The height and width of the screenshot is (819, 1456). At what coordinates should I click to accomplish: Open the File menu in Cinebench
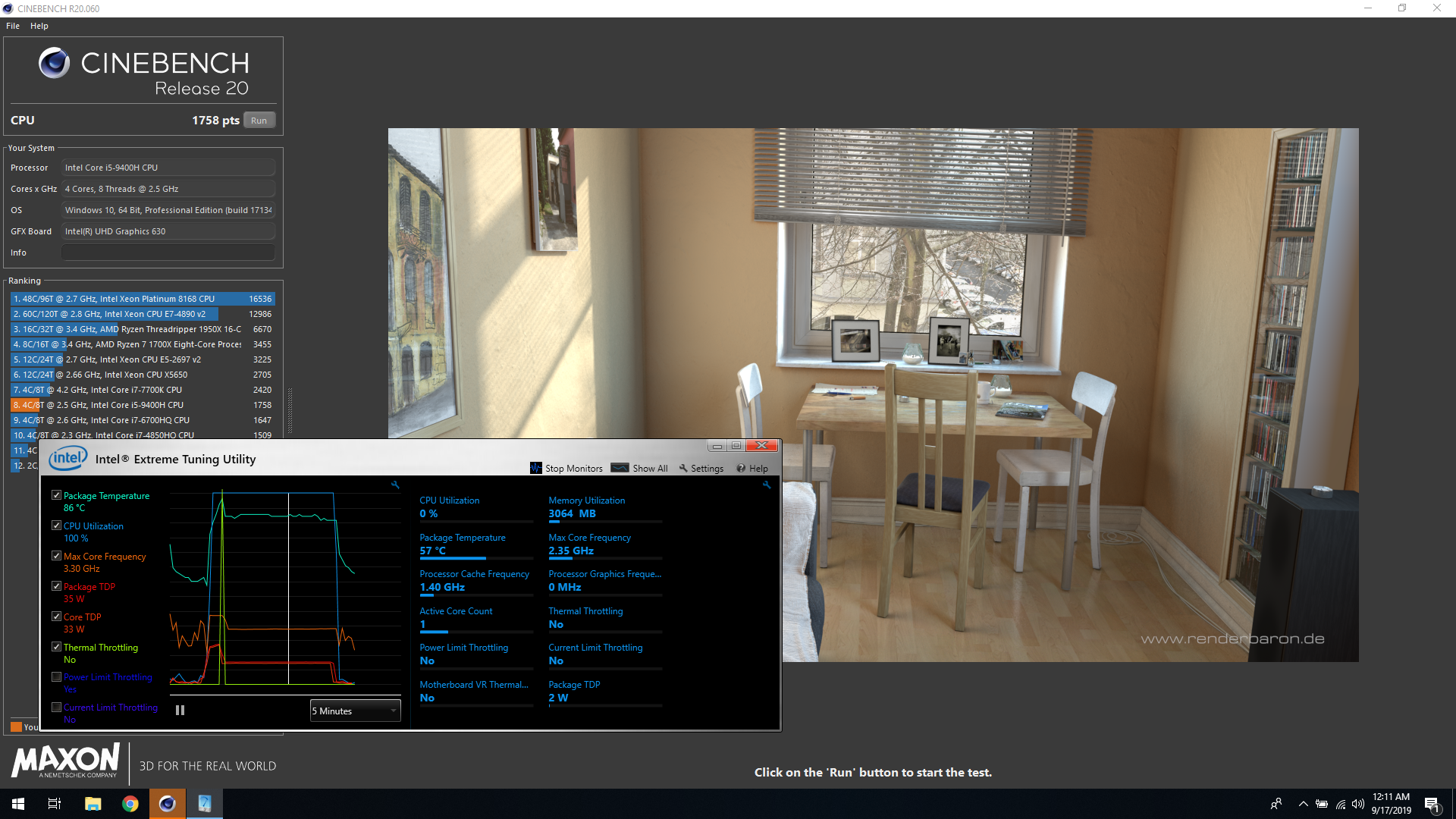coord(13,26)
